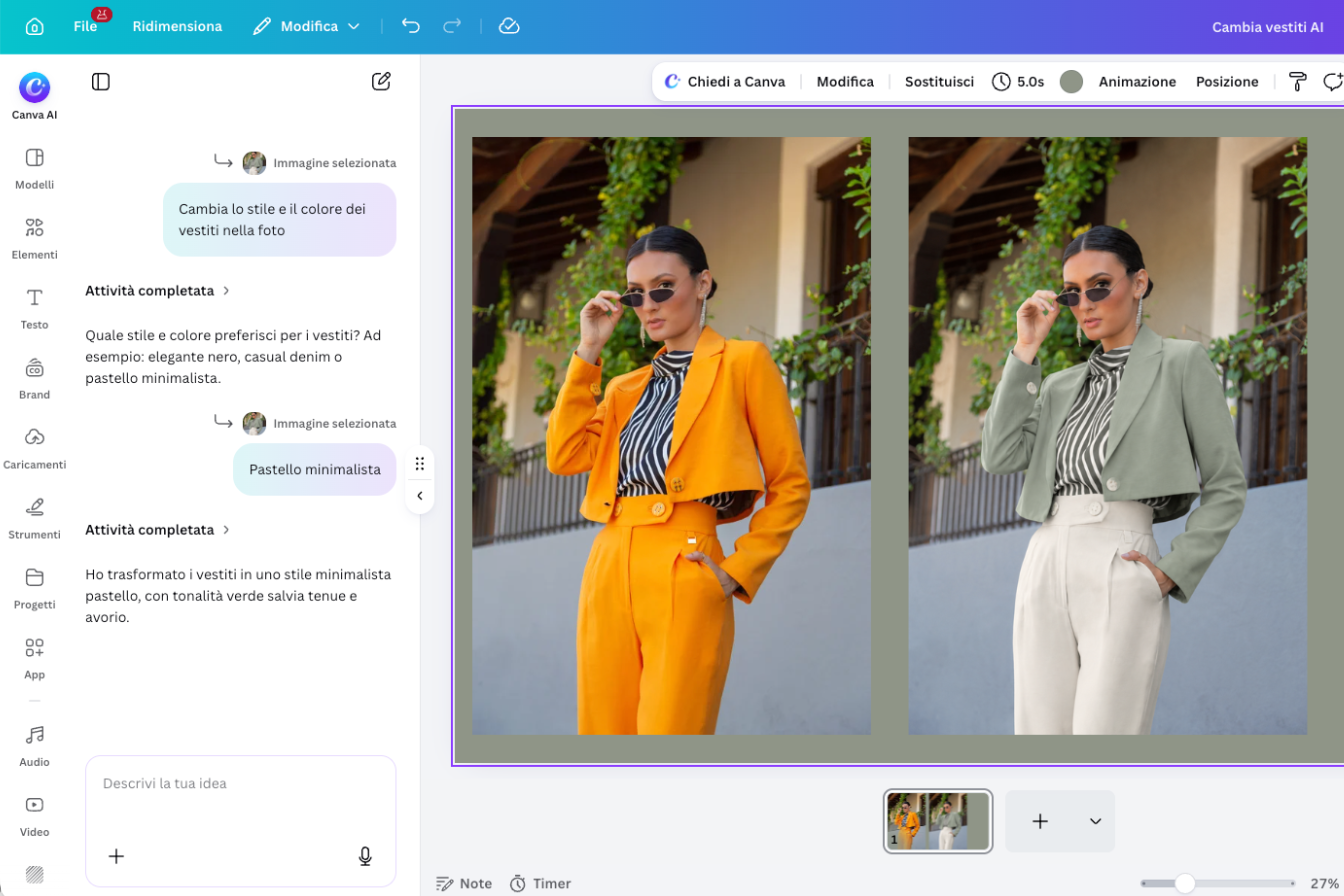
Task: Open the Progetti panel
Action: (34, 589)
